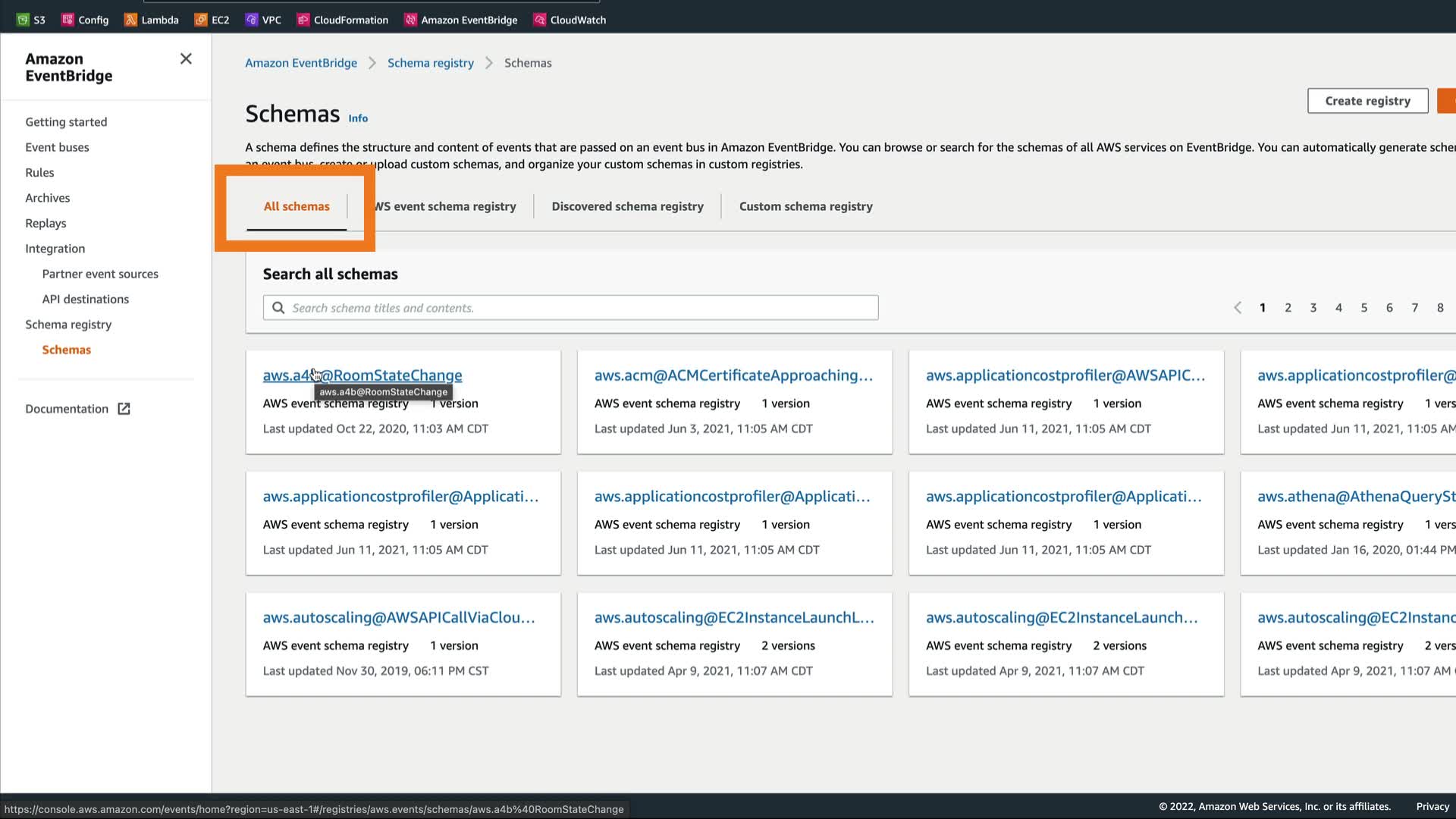1456x819 pixels.
Task: Switch to Discovered schema registry tab
Action: point(627,206)
